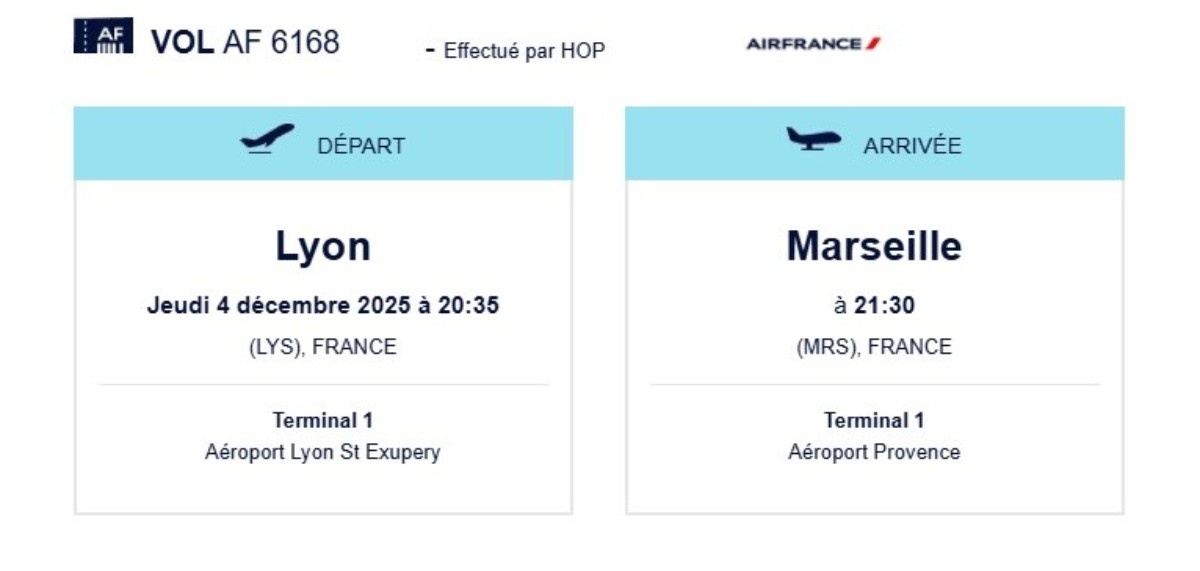This screenshot has width=1200, height=571.
Task: Click the landing airplane arrival icon
Action: [x=813, y=139]
